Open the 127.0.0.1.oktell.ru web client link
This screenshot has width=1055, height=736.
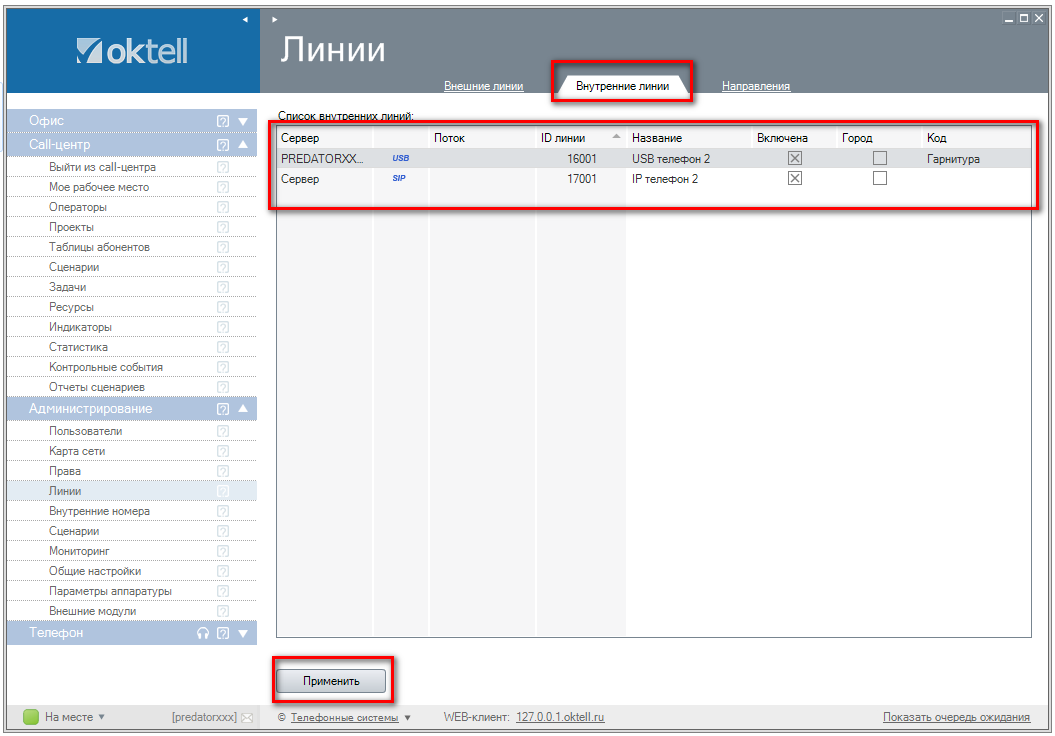[560, 717]
